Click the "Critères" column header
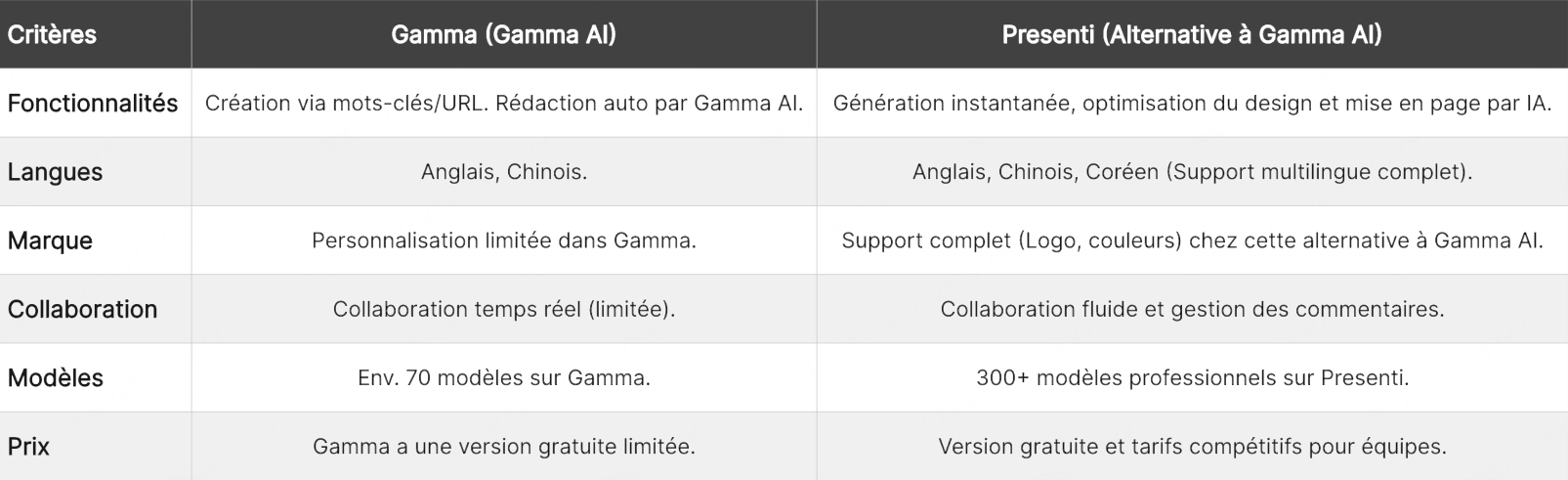 click(x=52, y=34)
